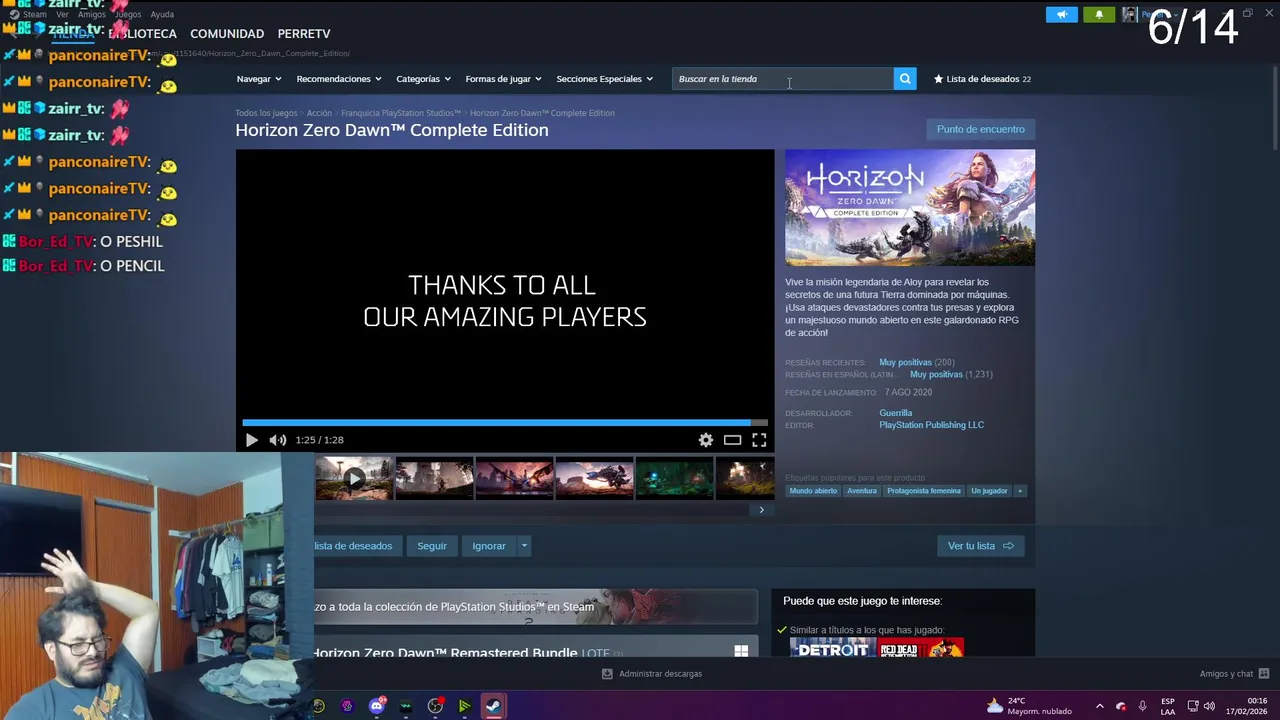Open the green notifications bell
Image resolution: width=1280 pixels, height=720 pixels.
[1099, 14]
